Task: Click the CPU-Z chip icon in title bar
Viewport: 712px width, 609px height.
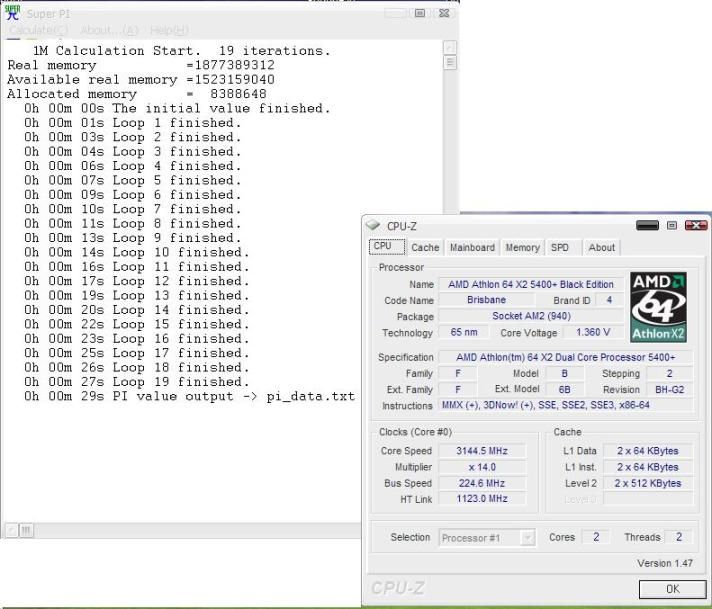Action: click(373, 225)
